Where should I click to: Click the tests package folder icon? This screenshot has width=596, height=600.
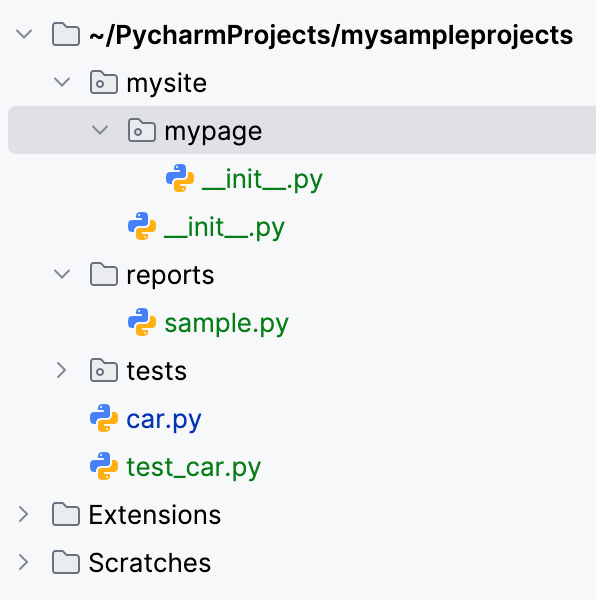tap(104, 370)
